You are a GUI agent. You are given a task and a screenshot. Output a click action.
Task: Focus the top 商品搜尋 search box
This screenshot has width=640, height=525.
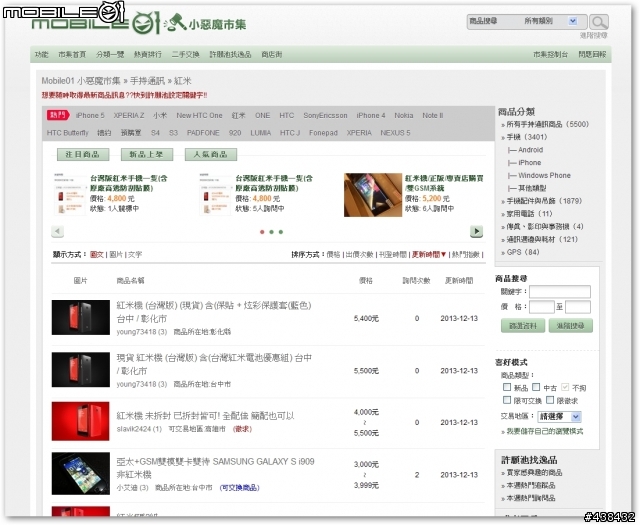[x=494, y=21]
